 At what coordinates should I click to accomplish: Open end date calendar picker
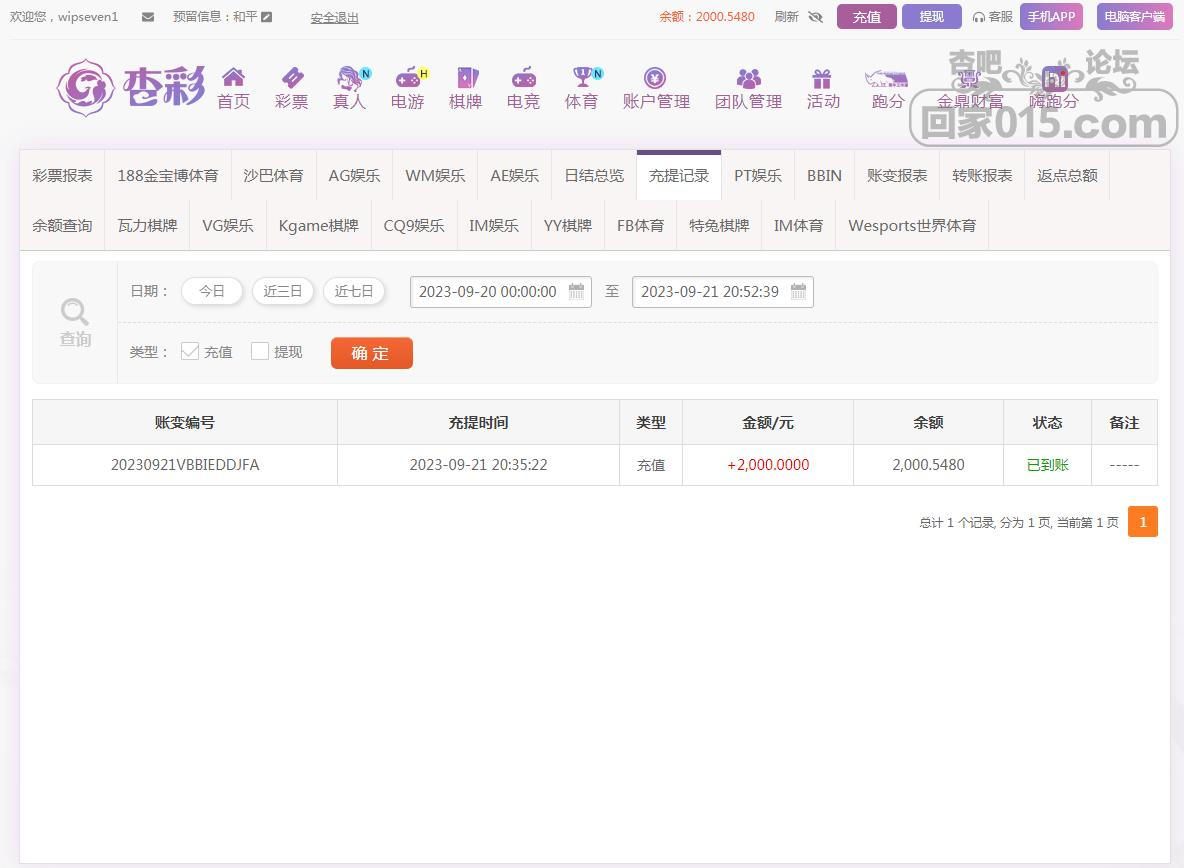click(798, 292)
